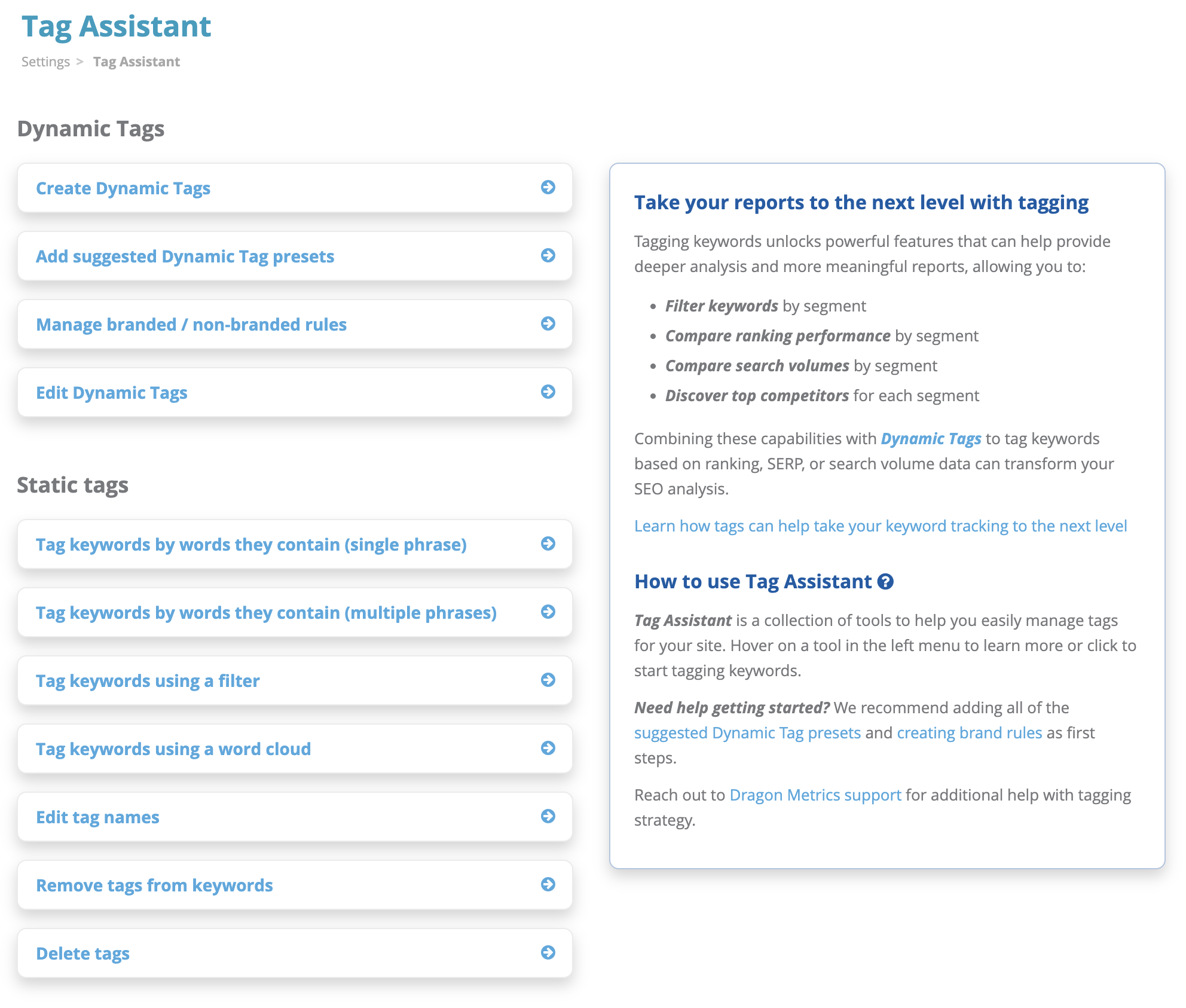The height and width of the screenshot is (1008, 1186).
Task: Click arrow icon on Manage branded rules
Action: (548, 323)
